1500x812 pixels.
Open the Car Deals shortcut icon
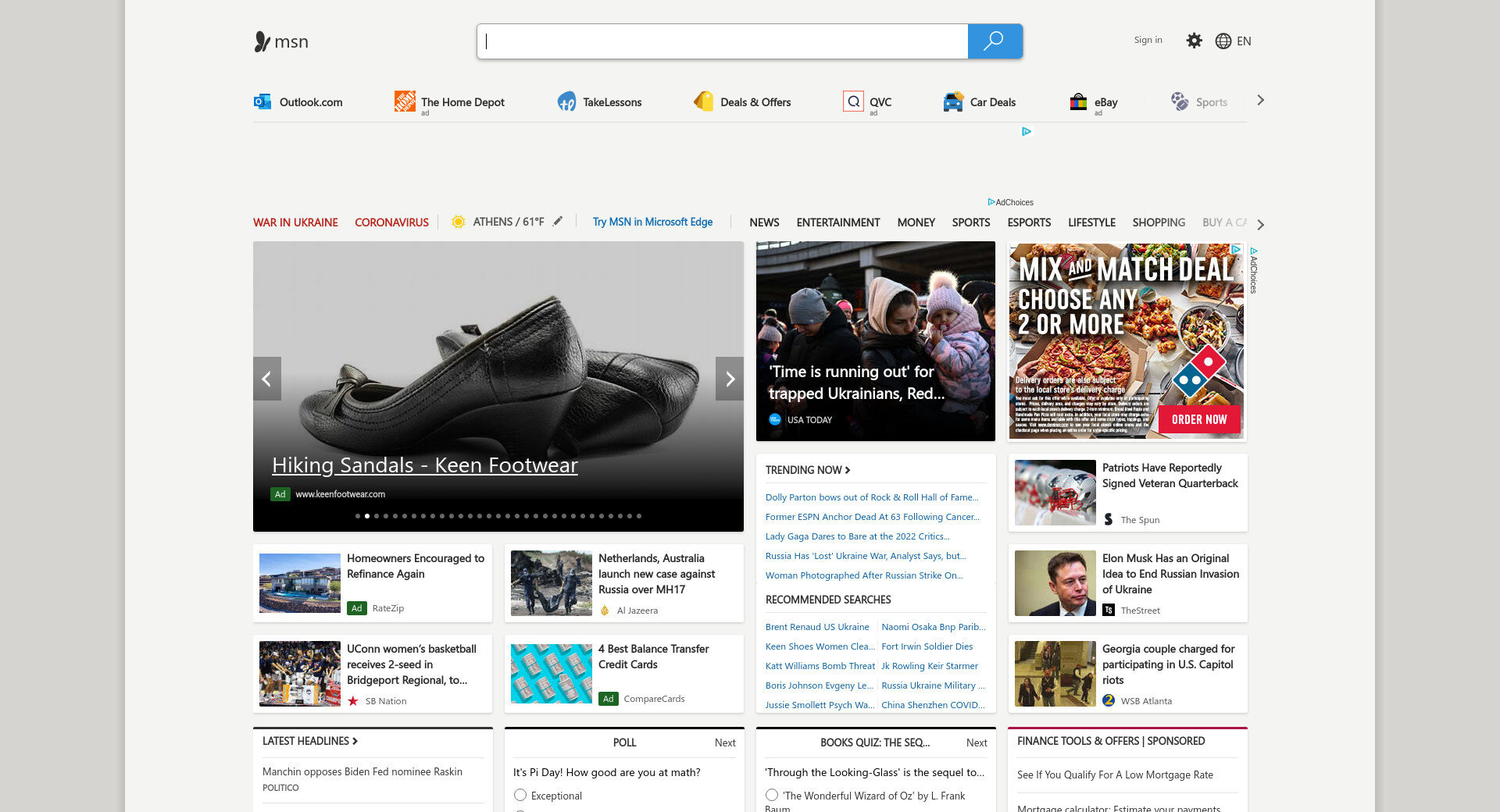click(x=953, y=101)
